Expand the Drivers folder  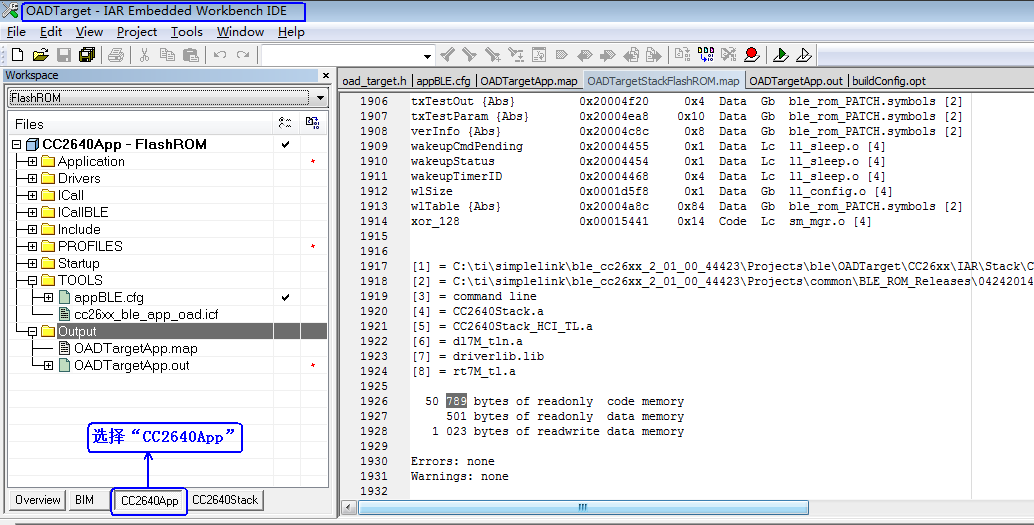click(32, 179)
